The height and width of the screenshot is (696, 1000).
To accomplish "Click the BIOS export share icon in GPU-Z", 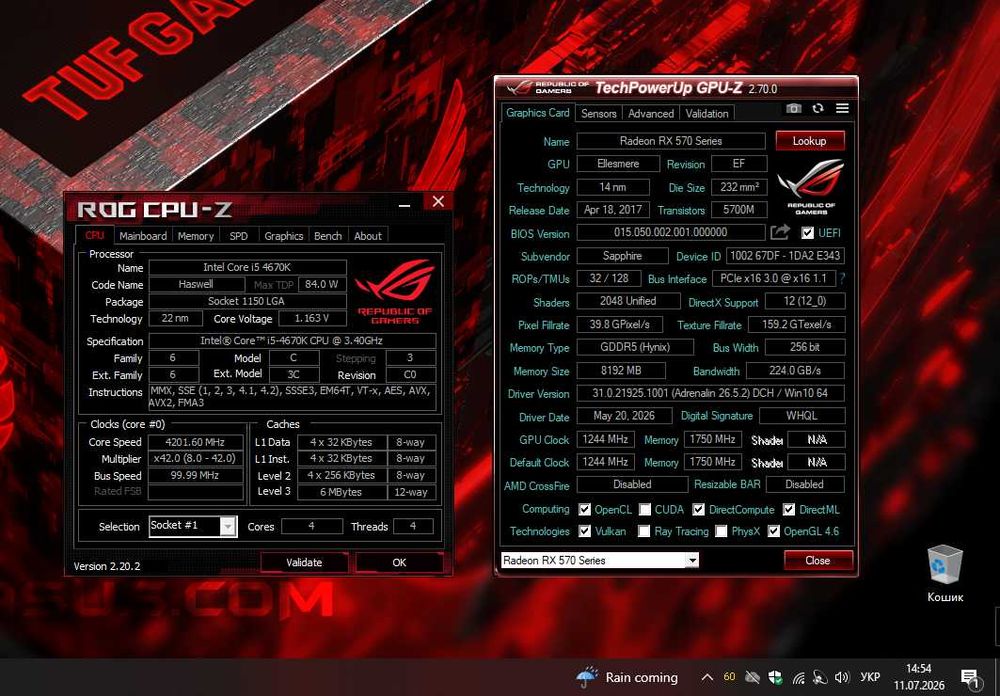I will [780, 232].
